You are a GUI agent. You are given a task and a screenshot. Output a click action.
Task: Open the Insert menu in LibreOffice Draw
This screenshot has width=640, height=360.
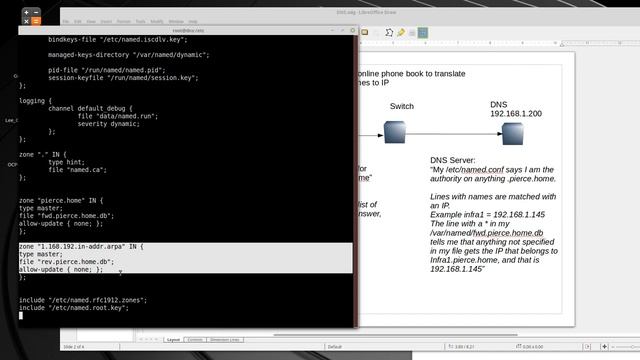click(x=106, y=21)
